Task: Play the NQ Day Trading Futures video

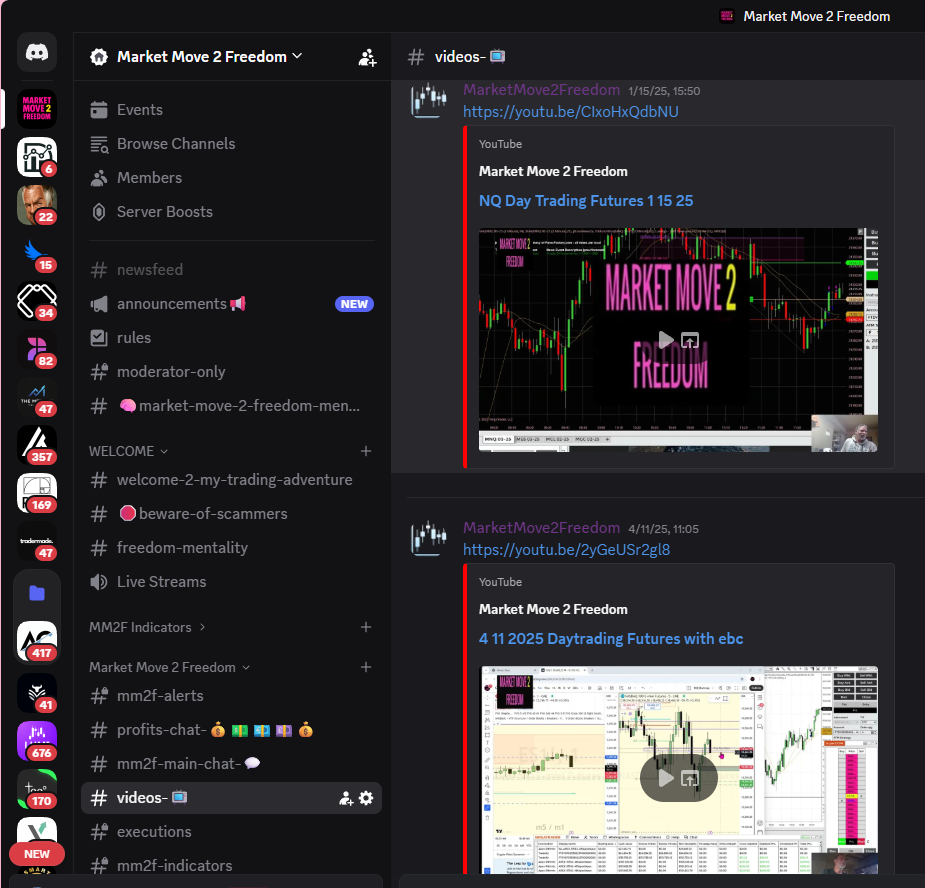Action: (x=665, y=340)
